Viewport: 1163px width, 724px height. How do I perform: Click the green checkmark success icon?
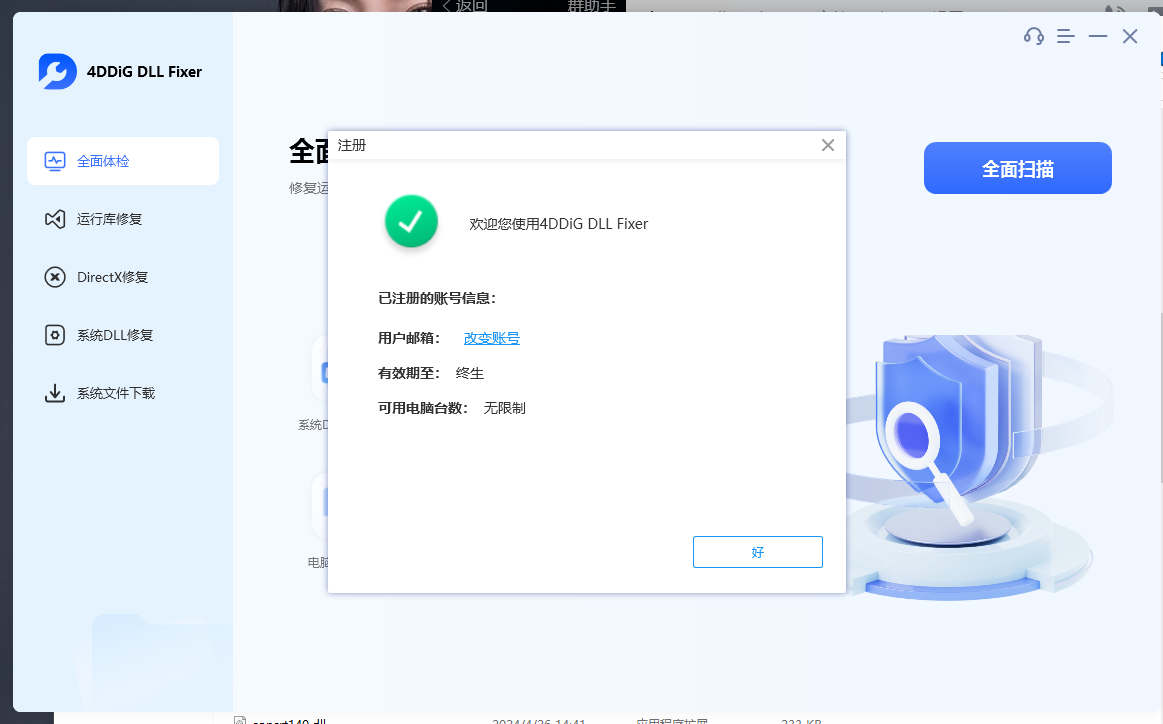[411, 221]
